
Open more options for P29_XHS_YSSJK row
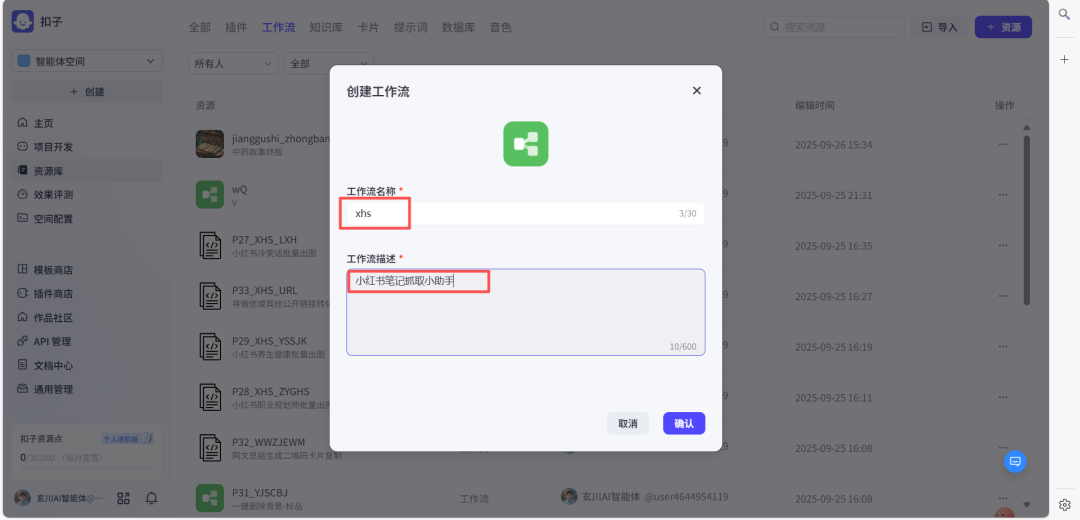coord(1004,346)
